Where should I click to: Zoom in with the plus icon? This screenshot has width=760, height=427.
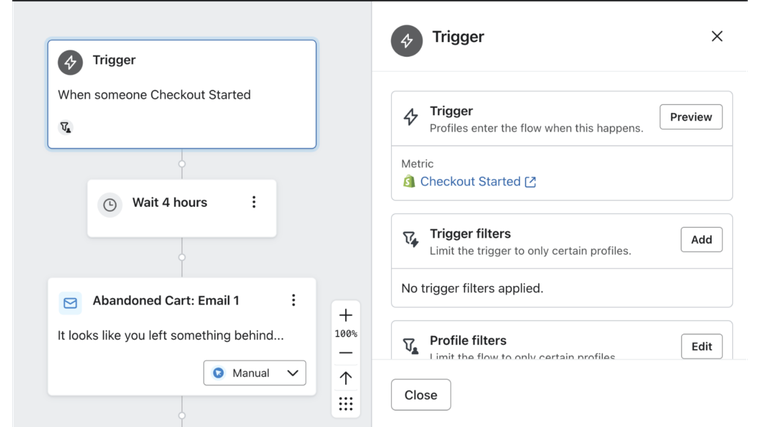(x=346, y=315)
